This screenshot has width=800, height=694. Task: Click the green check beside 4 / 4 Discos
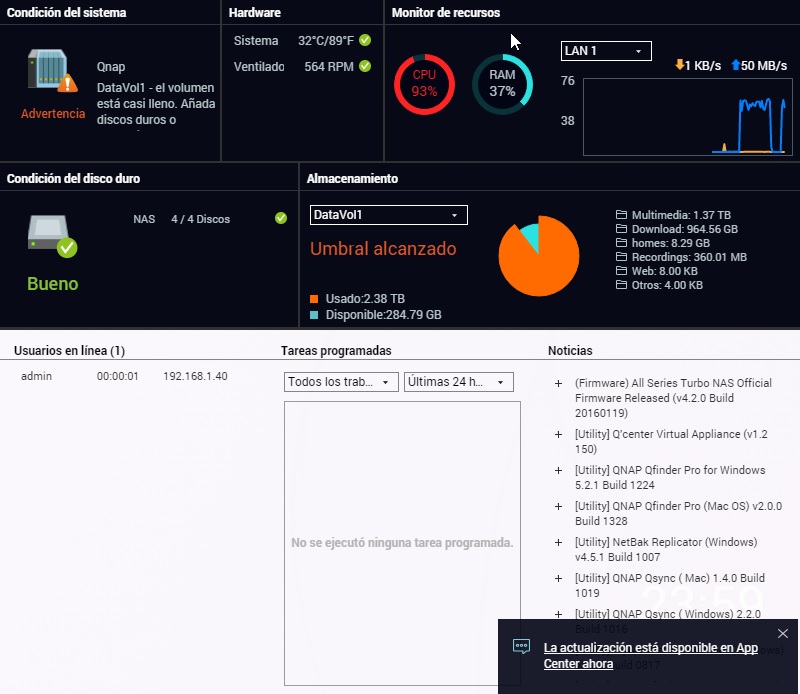[281, 218]
